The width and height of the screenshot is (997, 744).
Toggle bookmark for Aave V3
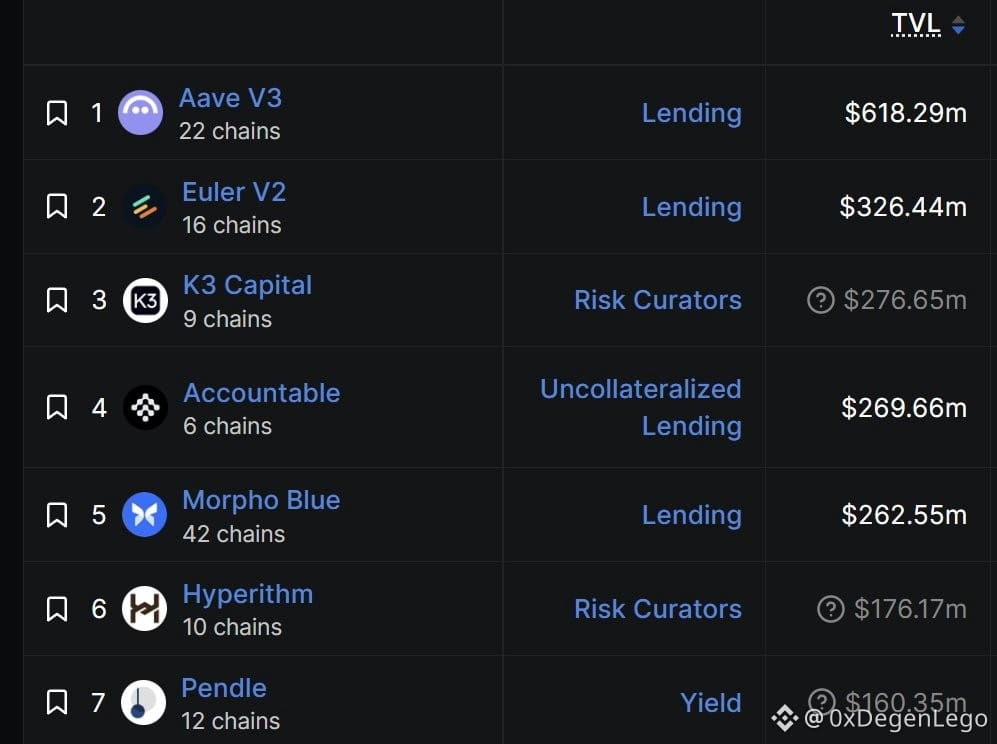57,113
